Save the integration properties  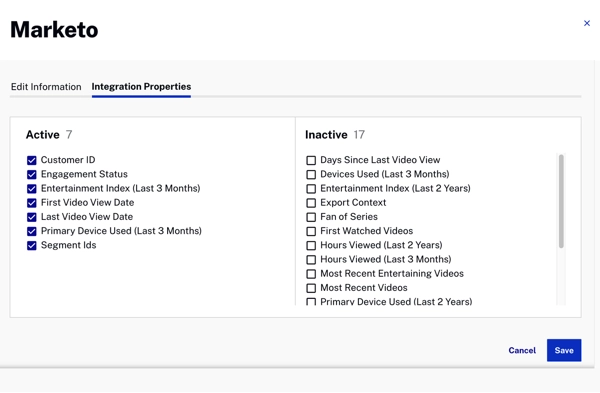click(564, 350)
